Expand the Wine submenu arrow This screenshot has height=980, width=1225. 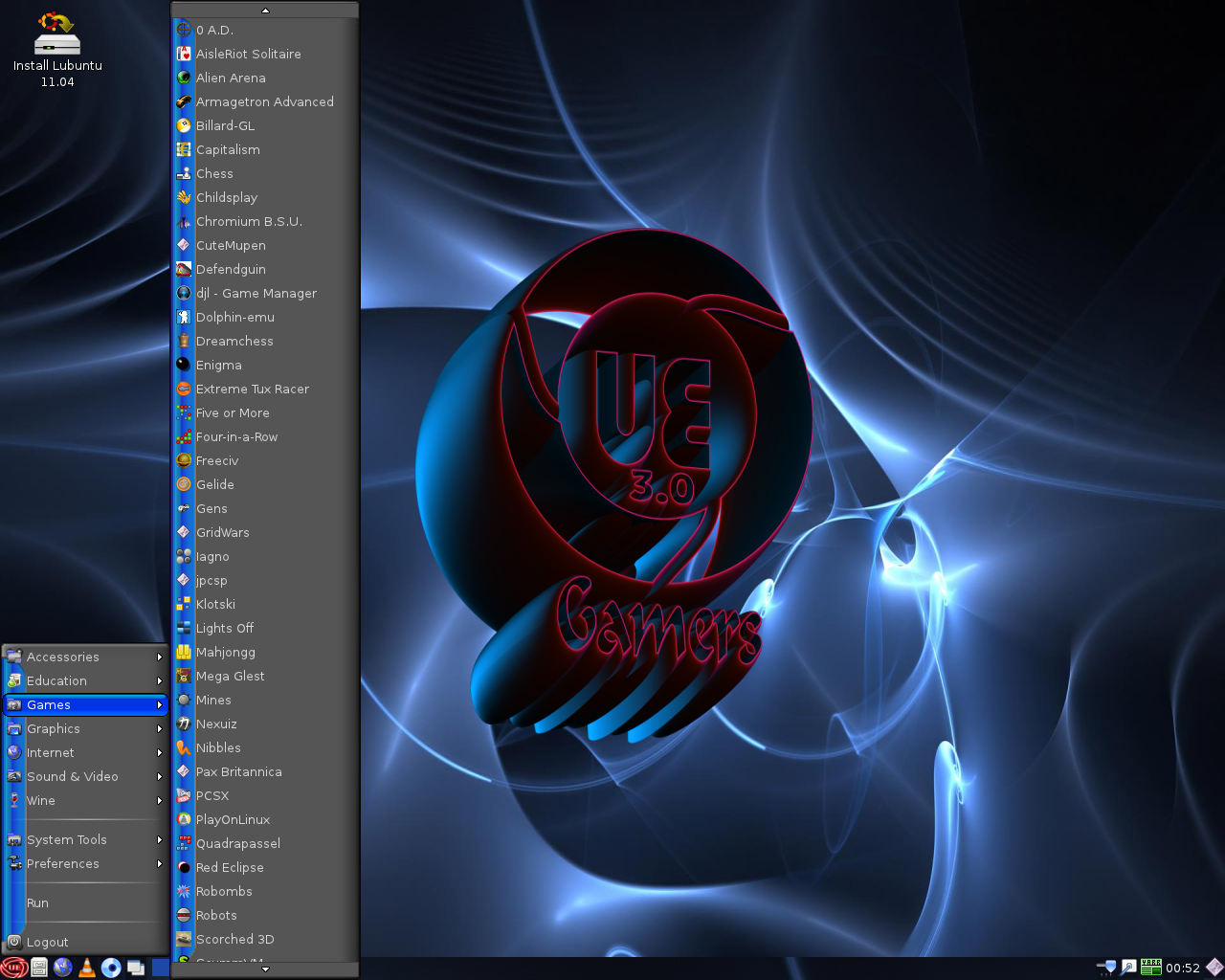[160, 801]
